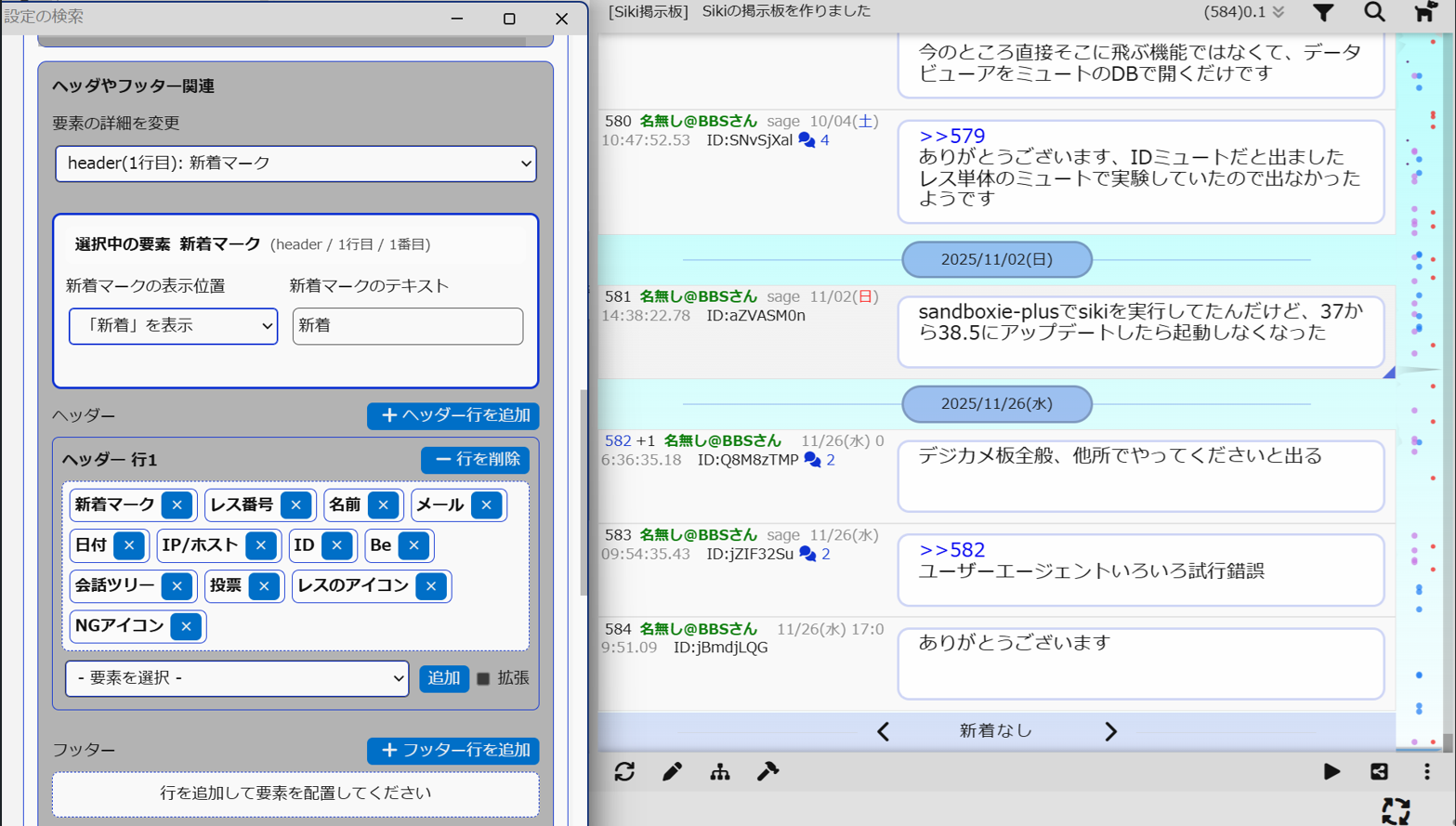Click the 新着マークのテキスト input field

tap(407, 326)
